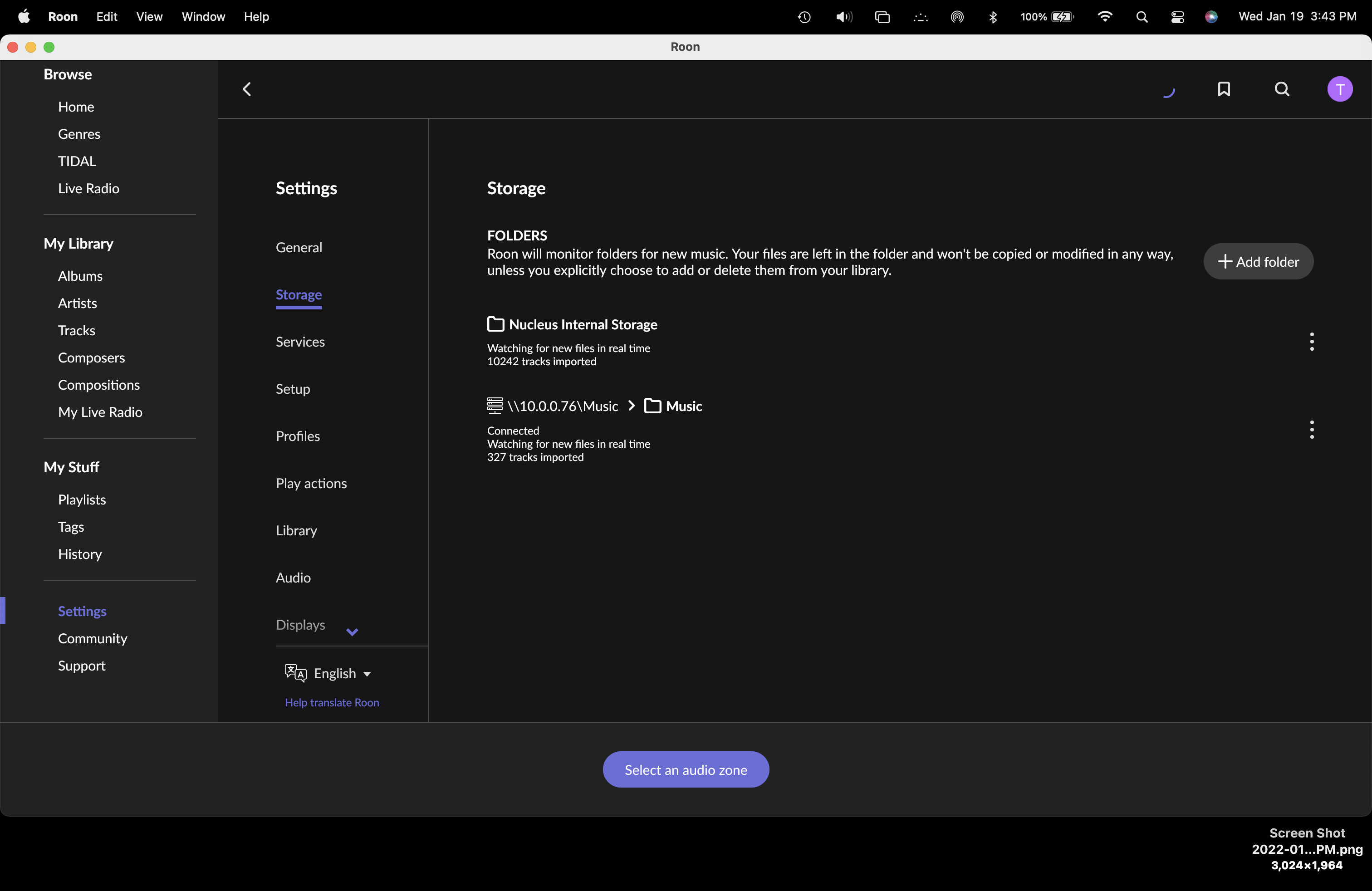Open Siri from the menu bar
Viewport: 1372px width, 891px height.
pyautogui.click(x=1211, y=17)
